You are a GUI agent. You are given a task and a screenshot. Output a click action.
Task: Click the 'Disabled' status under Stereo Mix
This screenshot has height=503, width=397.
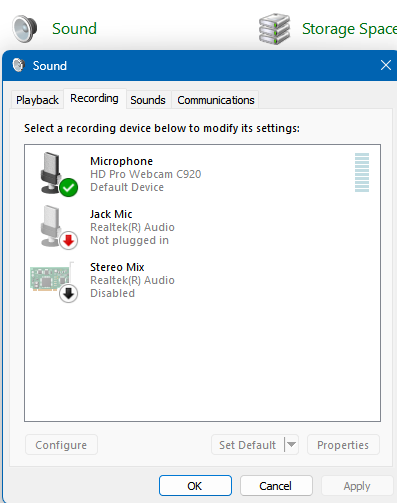[112, 293]
